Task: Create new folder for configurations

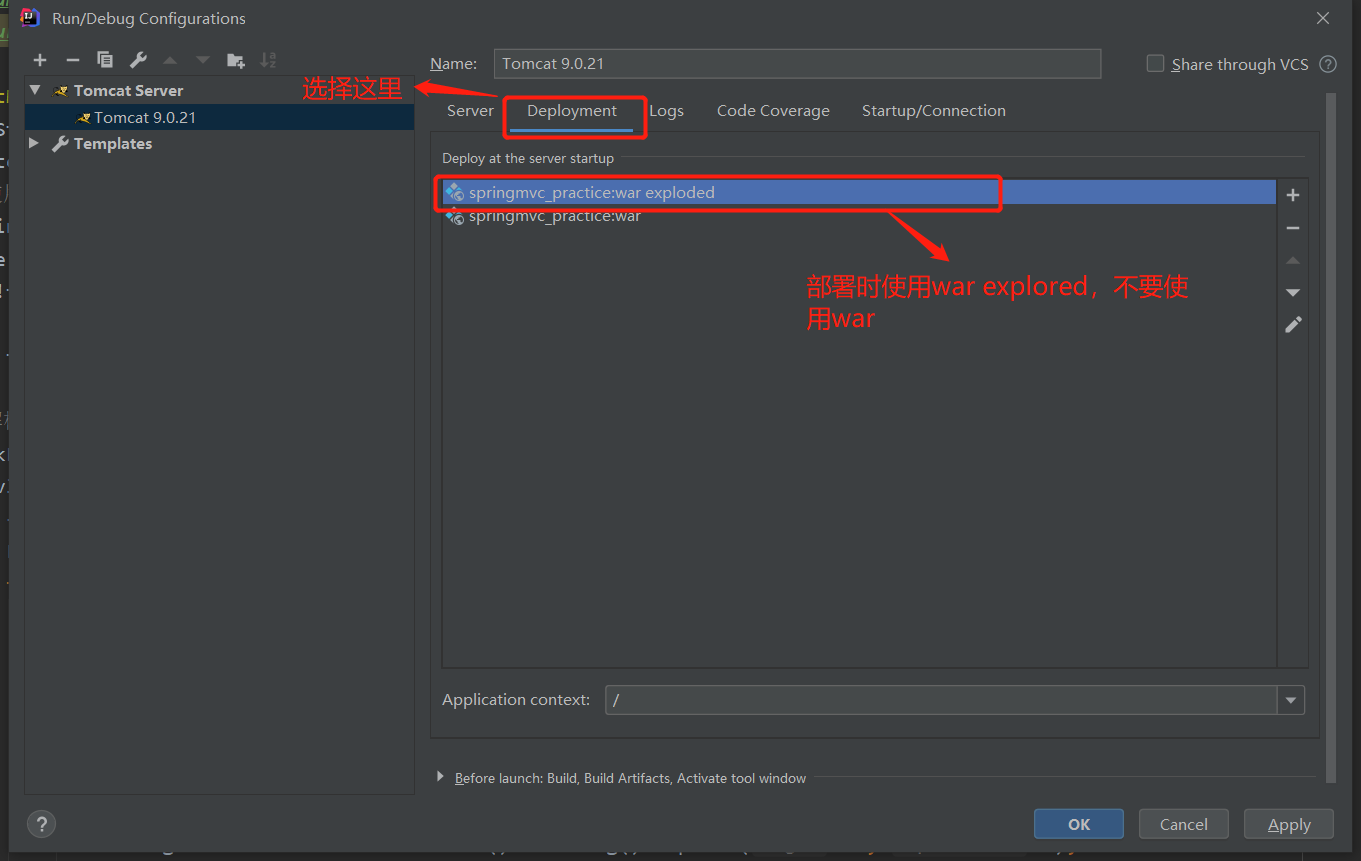Action: 236,60
